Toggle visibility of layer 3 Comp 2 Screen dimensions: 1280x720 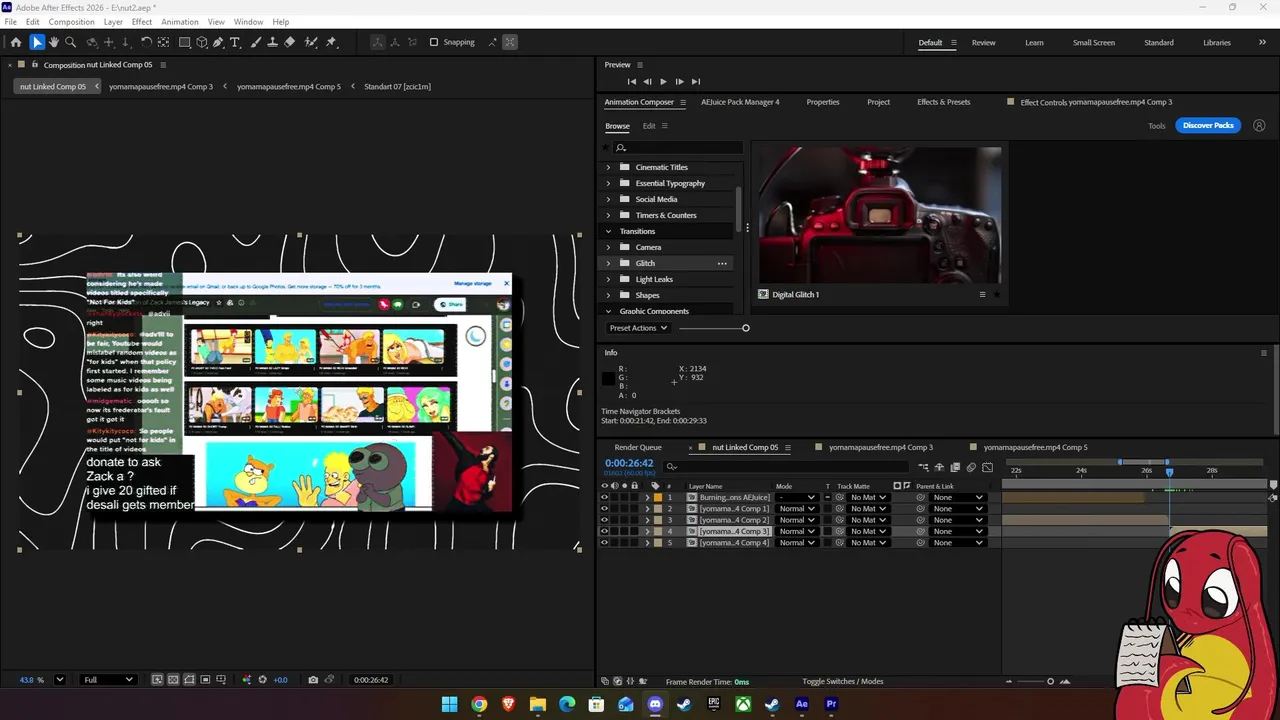pos(604,520)
